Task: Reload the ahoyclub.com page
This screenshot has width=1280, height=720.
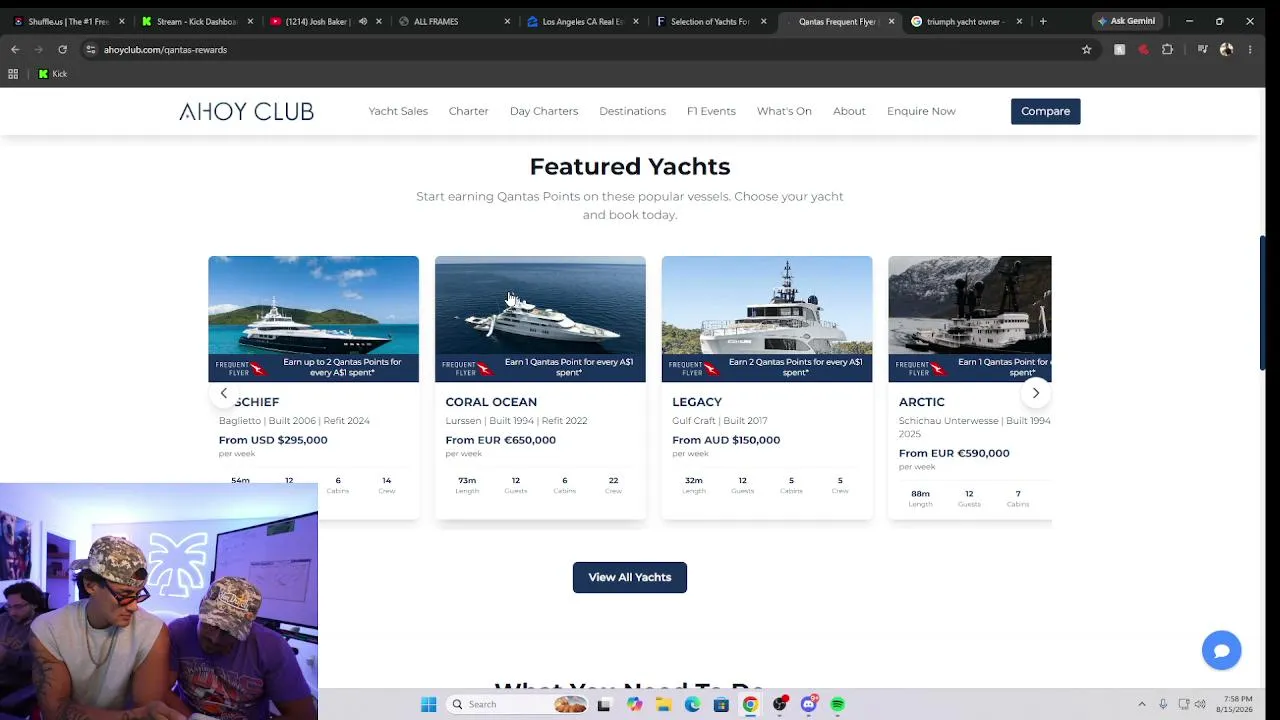Action: click(62, 49)
